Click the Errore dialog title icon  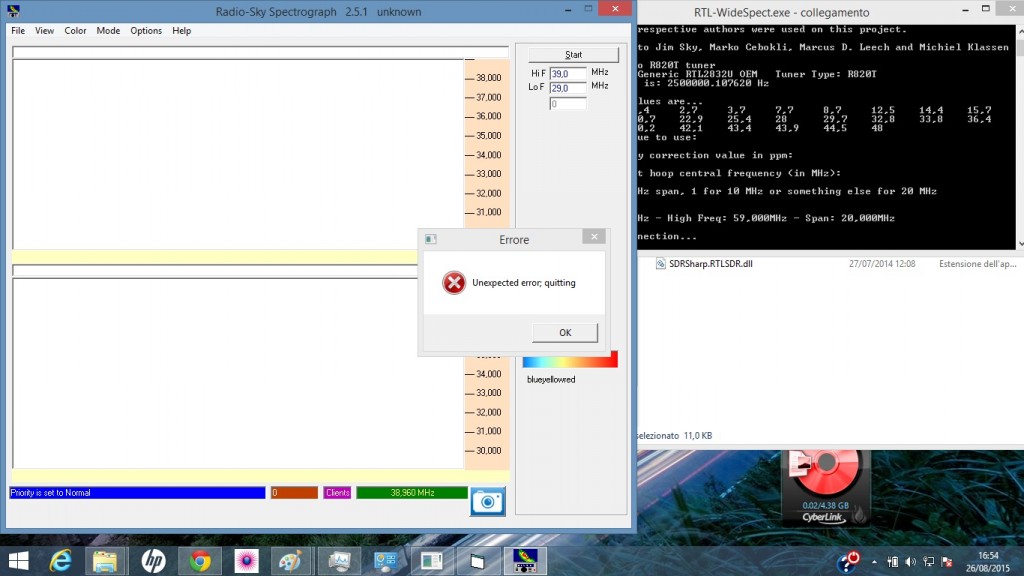(x=430, y=239)
